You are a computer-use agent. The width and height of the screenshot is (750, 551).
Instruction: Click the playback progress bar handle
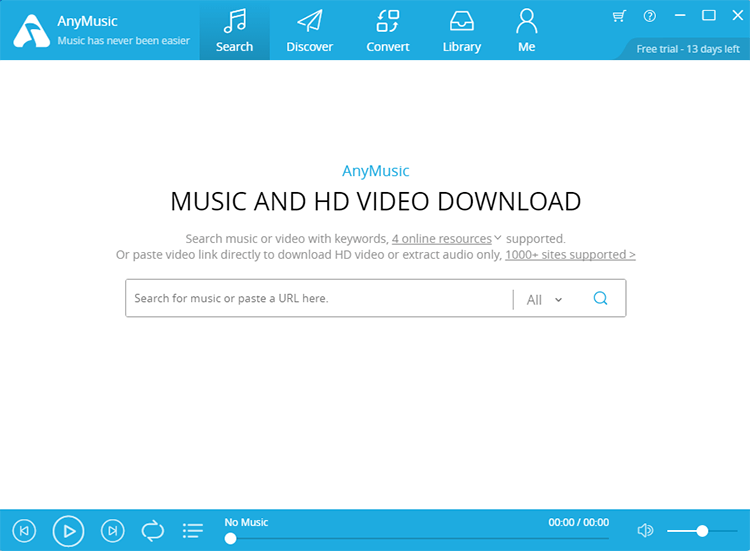(x=230, y=539)
